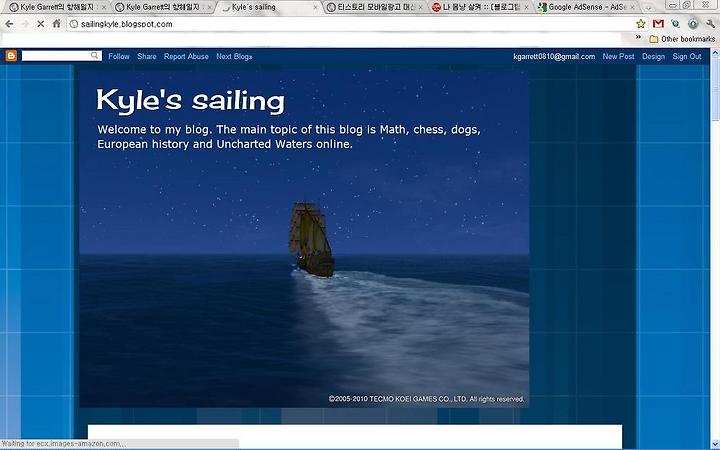The width and height of the screenshot is (720, 450).
Task: Switch to the 나 몰냥 살켜 tab
Action: click(480, 7)
